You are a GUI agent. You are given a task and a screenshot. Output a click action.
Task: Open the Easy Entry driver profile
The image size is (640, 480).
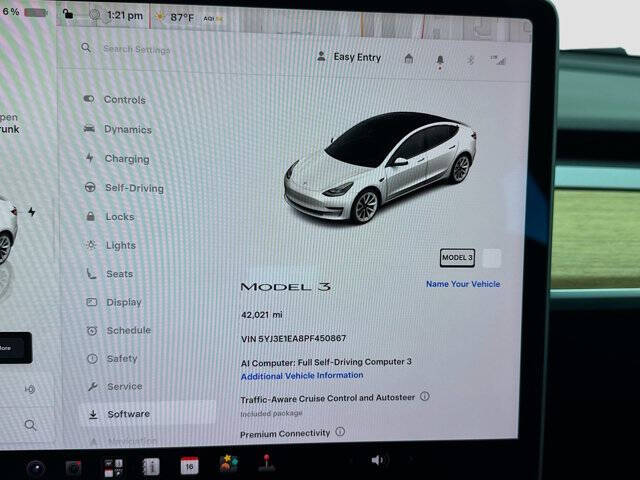[349, 57]
